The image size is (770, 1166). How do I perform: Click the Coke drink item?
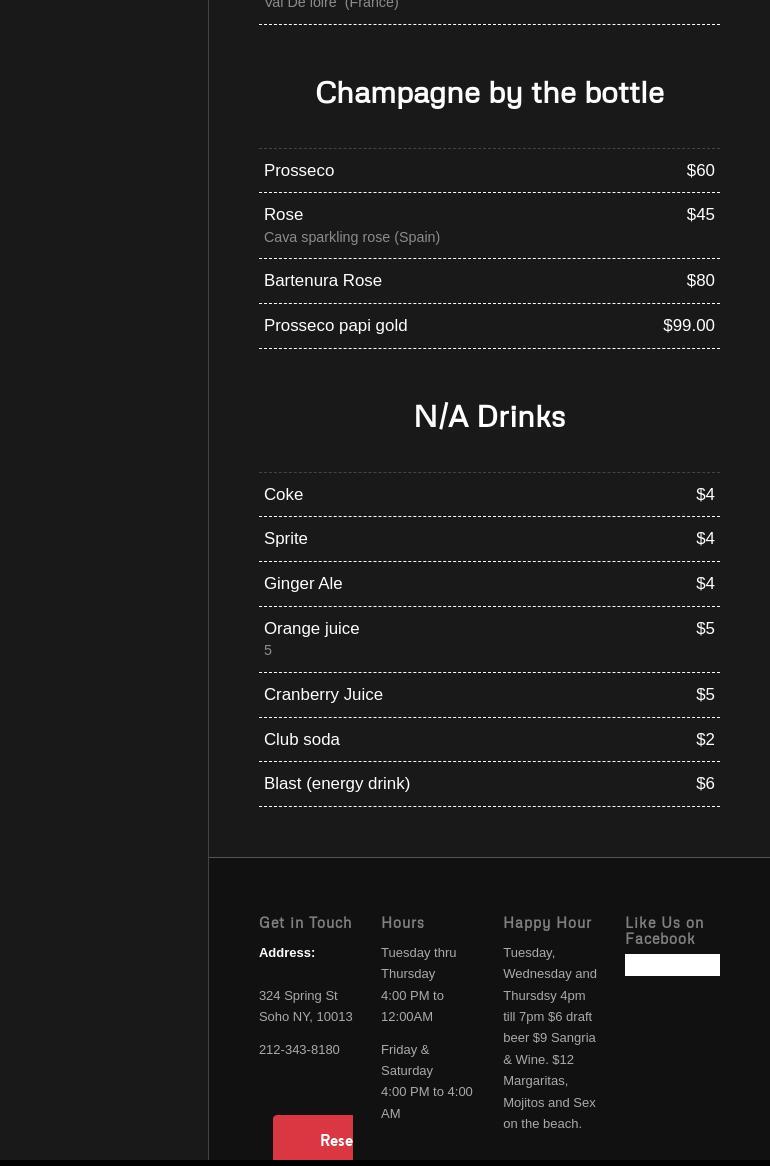coord(283,494)
